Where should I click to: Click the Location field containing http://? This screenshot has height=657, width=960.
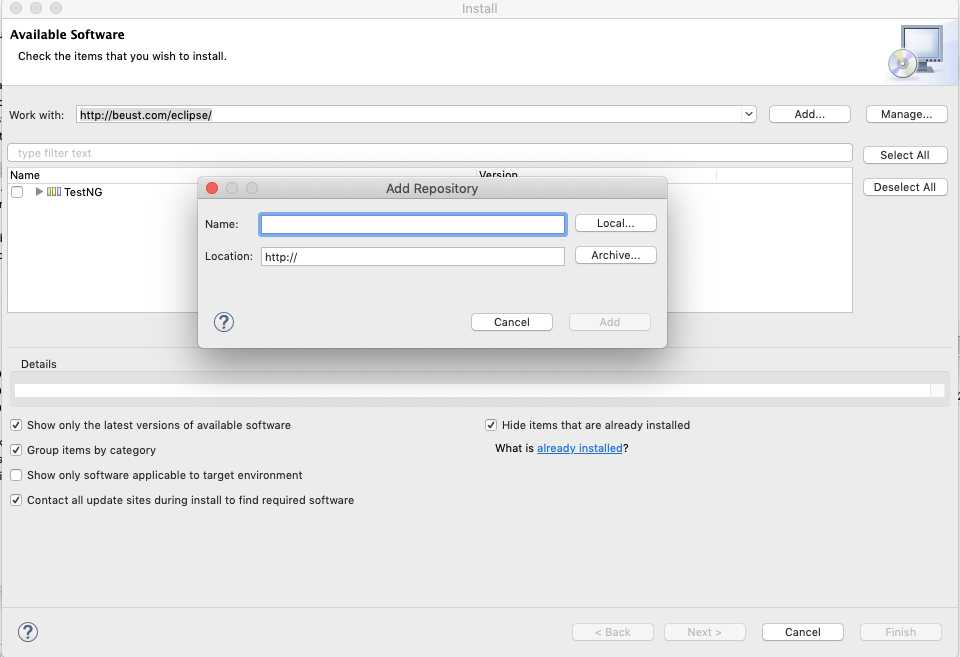coord(413,257)
